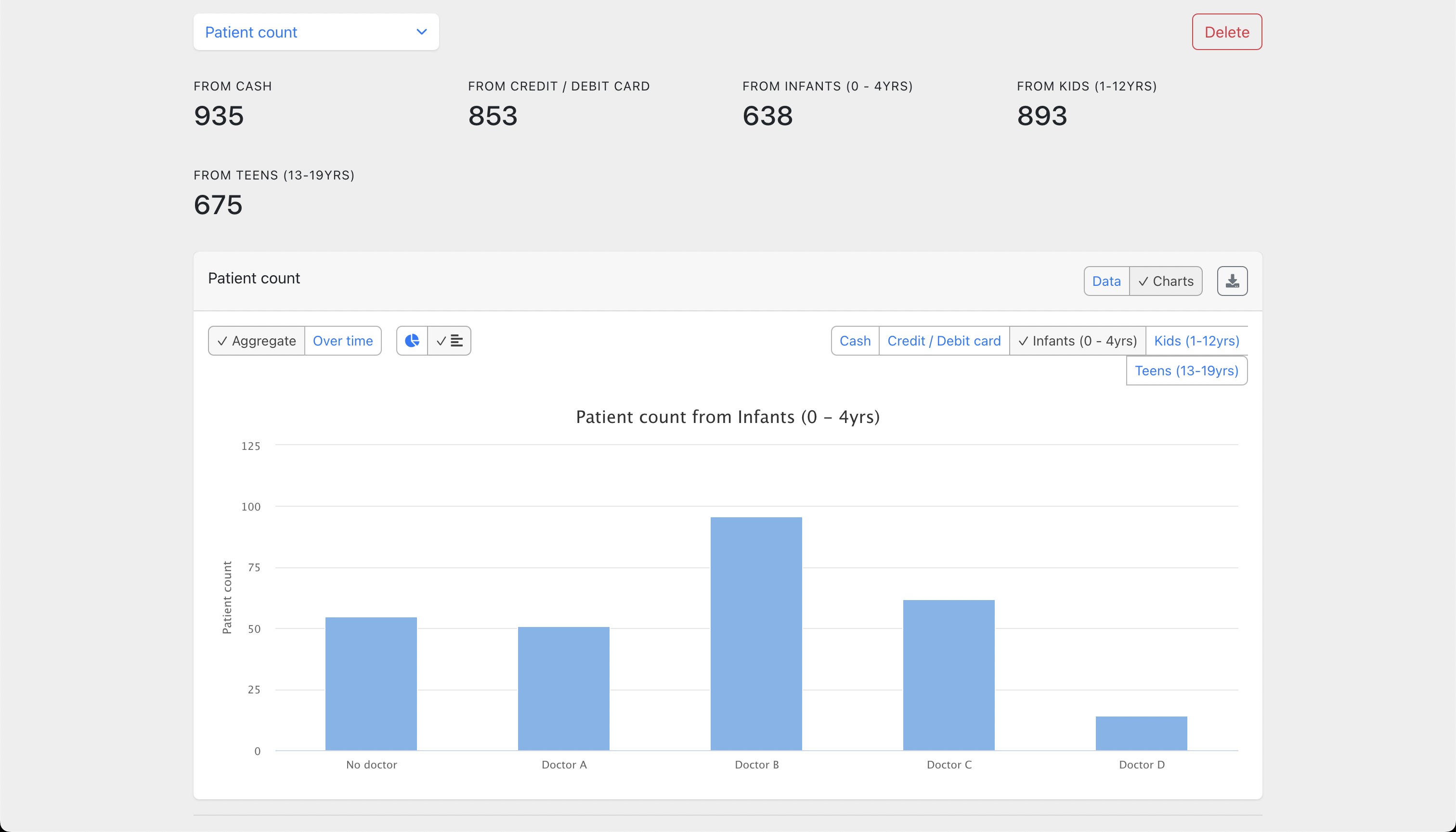The image size is (1456, 832).
Task: Switch chart to Over time
Action: pyautogui.click(x=342, y=341)
